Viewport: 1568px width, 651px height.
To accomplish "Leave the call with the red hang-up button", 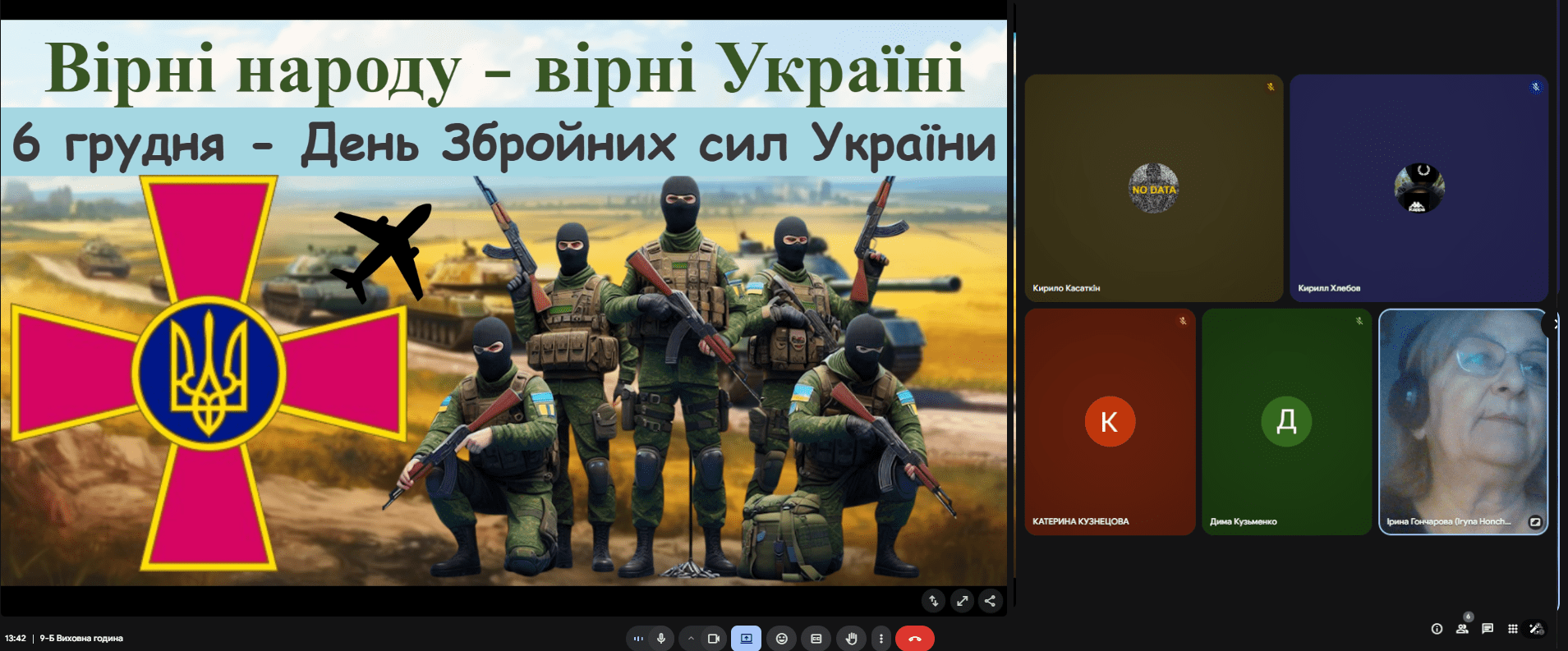I will (915, 638).
